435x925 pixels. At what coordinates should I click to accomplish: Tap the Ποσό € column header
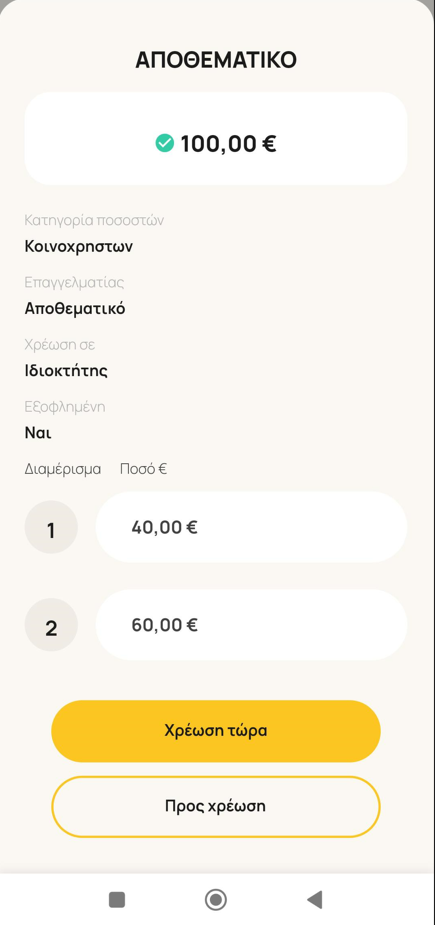point(143,469)
